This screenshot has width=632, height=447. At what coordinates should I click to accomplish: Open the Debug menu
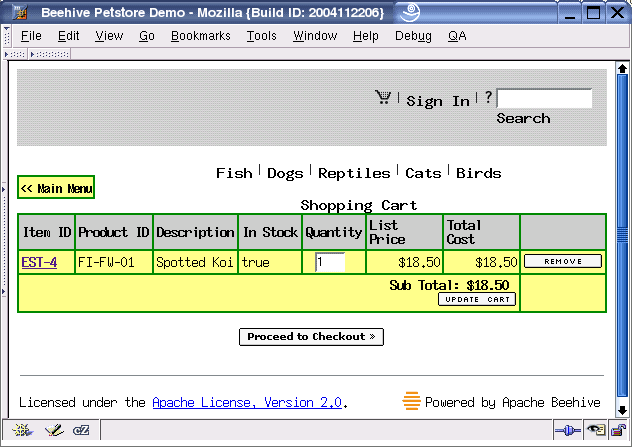point(413,36)
